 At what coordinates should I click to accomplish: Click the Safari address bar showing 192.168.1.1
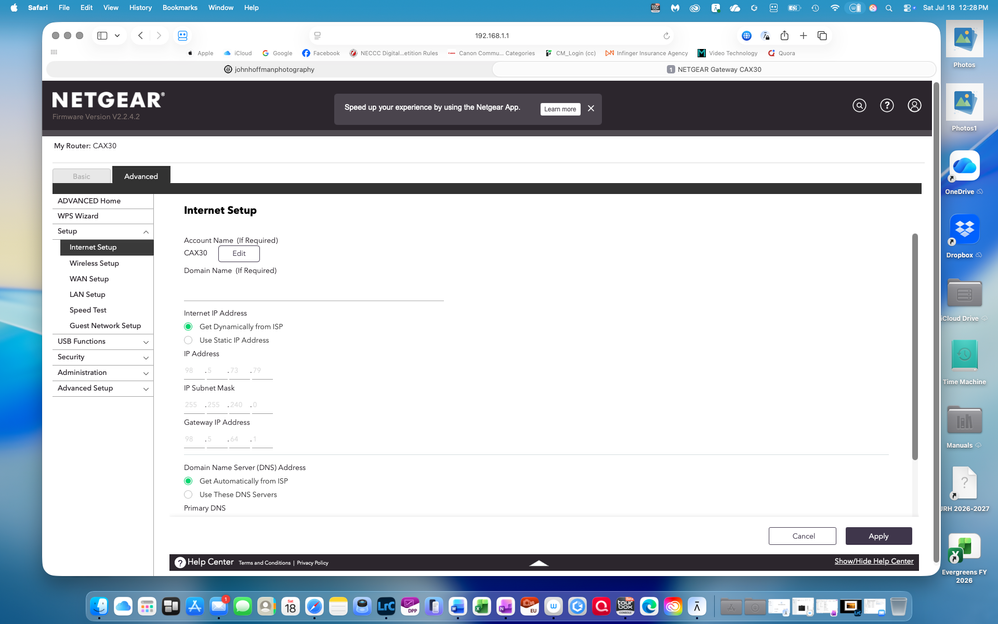coord(491,36)
